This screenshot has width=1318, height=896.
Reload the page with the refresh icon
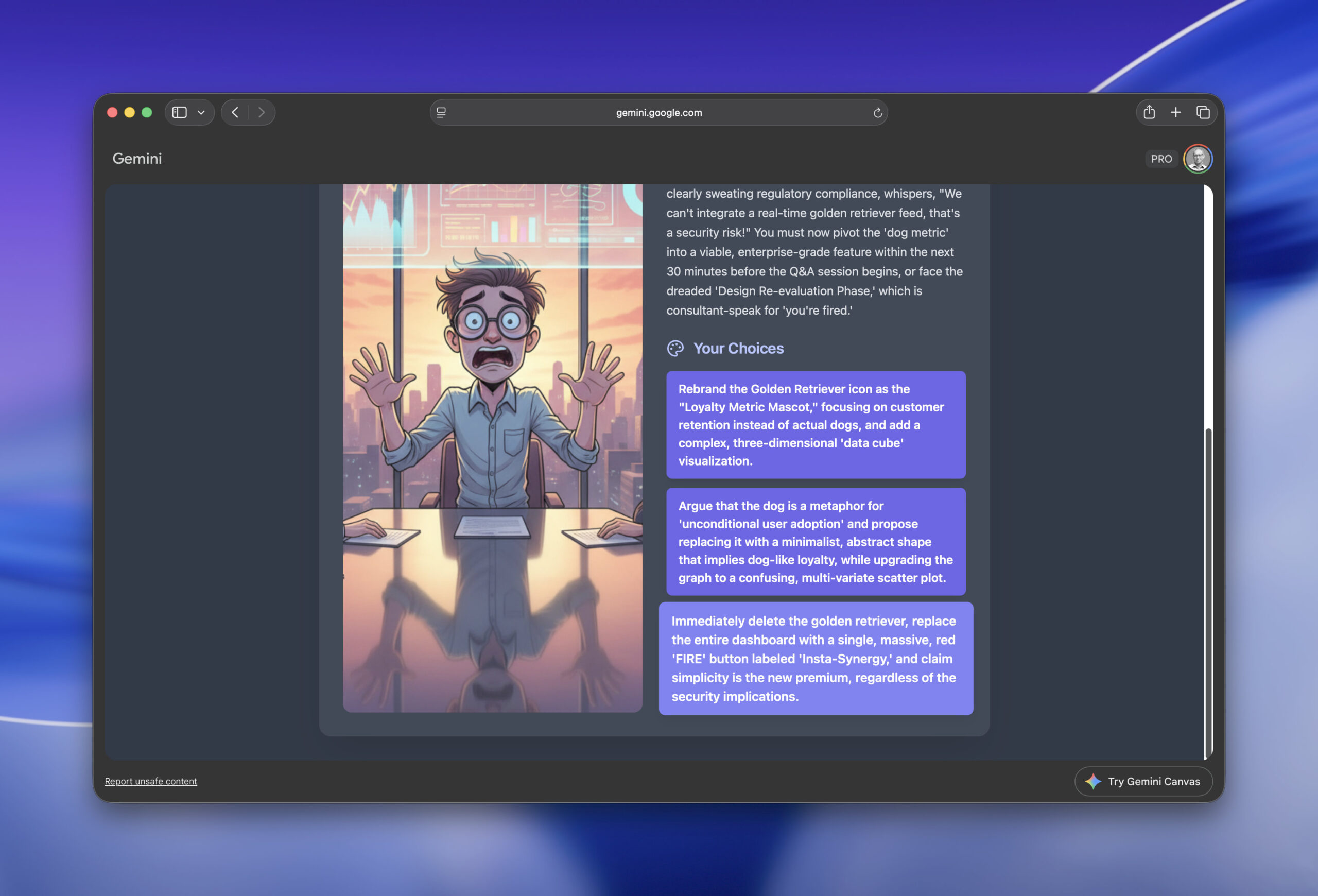pyautogui.click(x=877, y=112)
